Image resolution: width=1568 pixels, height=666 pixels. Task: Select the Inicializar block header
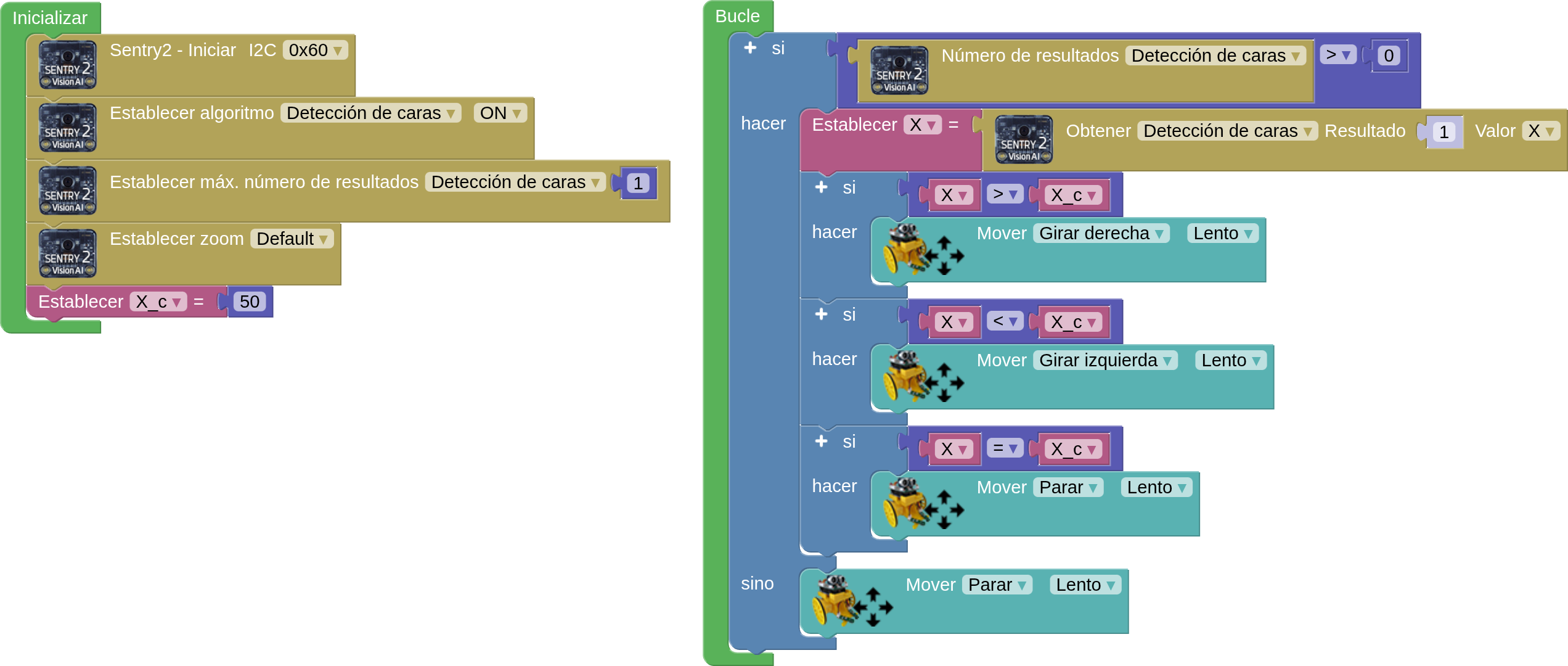50,18
